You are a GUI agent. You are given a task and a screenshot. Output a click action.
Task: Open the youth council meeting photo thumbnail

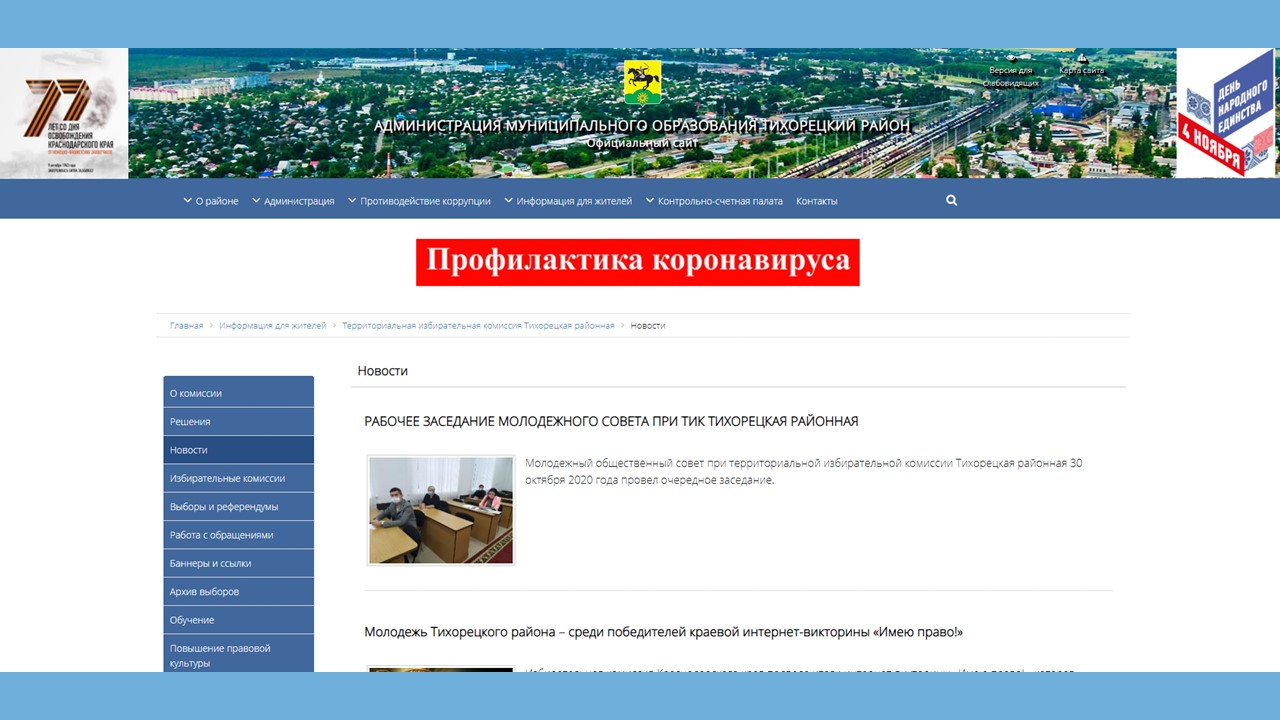pos(441,510)
